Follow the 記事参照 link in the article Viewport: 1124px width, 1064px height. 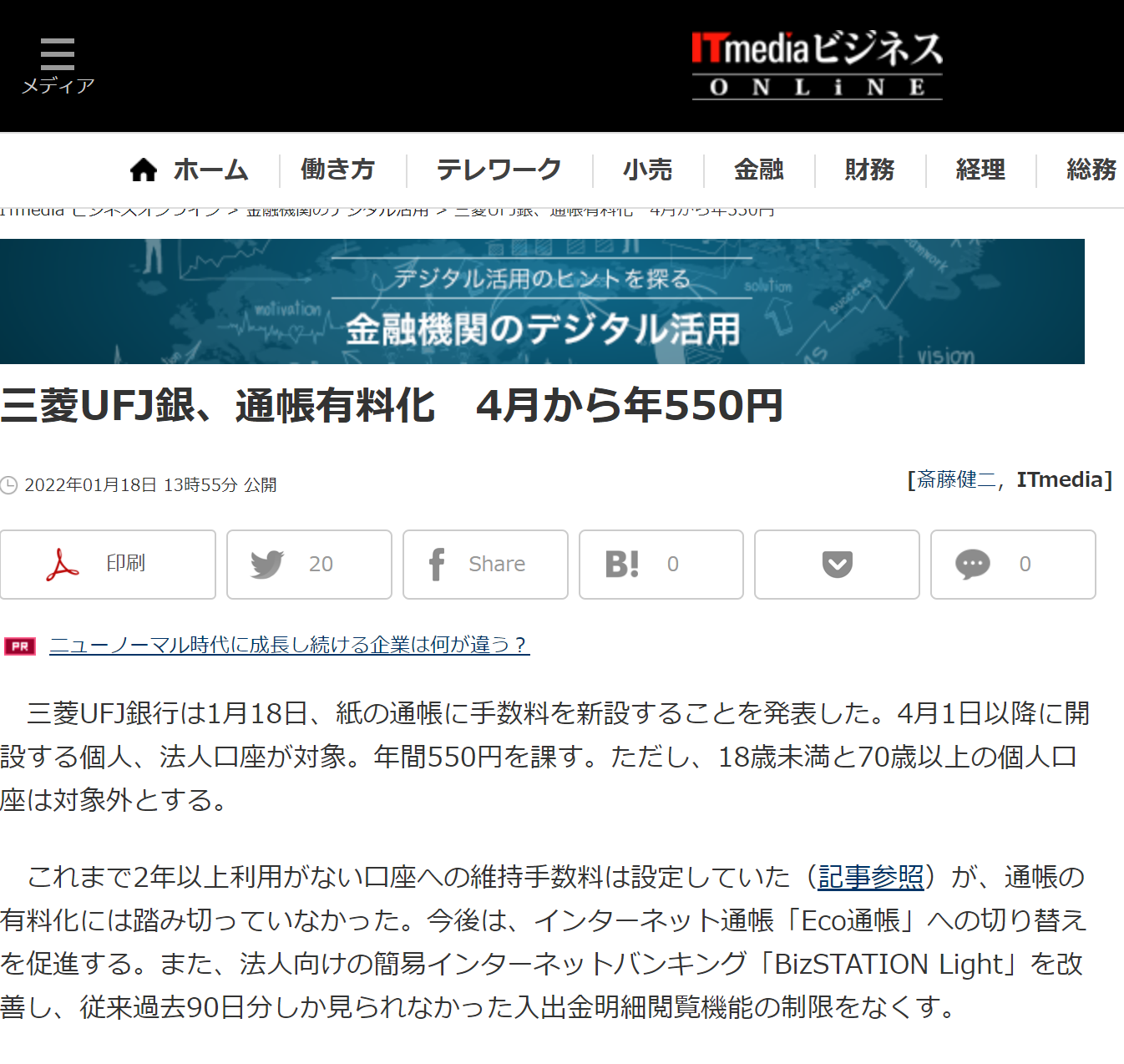click(x=871, y=877)
